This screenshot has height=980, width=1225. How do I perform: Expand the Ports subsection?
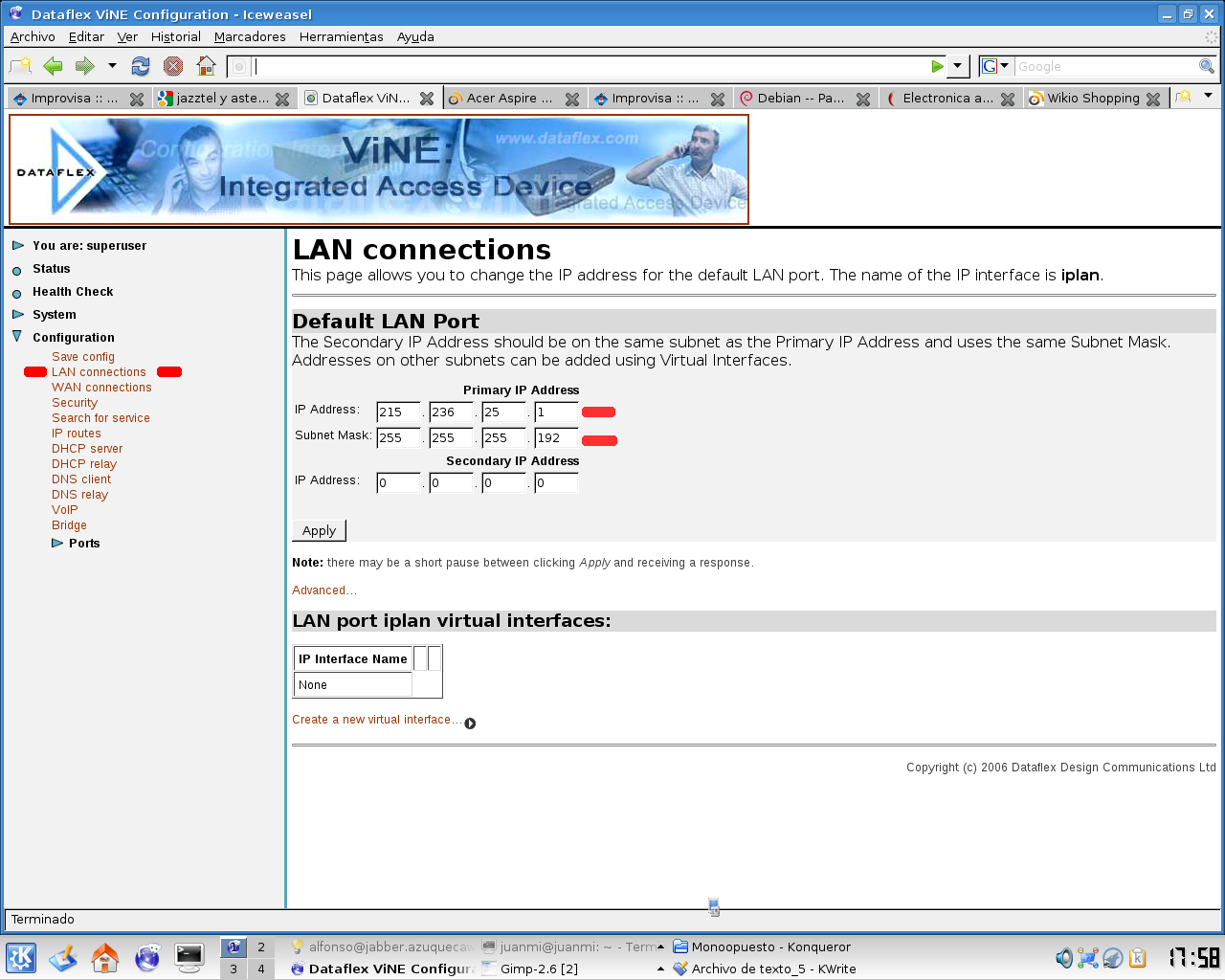[57, 544]
